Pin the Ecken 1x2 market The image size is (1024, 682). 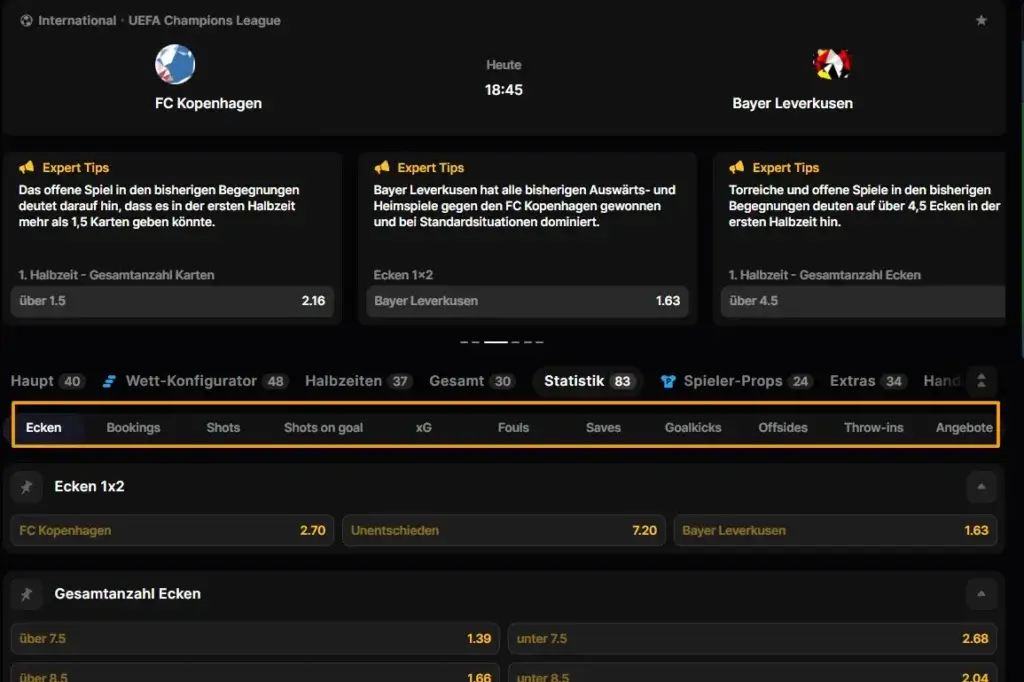click(27, 487)
